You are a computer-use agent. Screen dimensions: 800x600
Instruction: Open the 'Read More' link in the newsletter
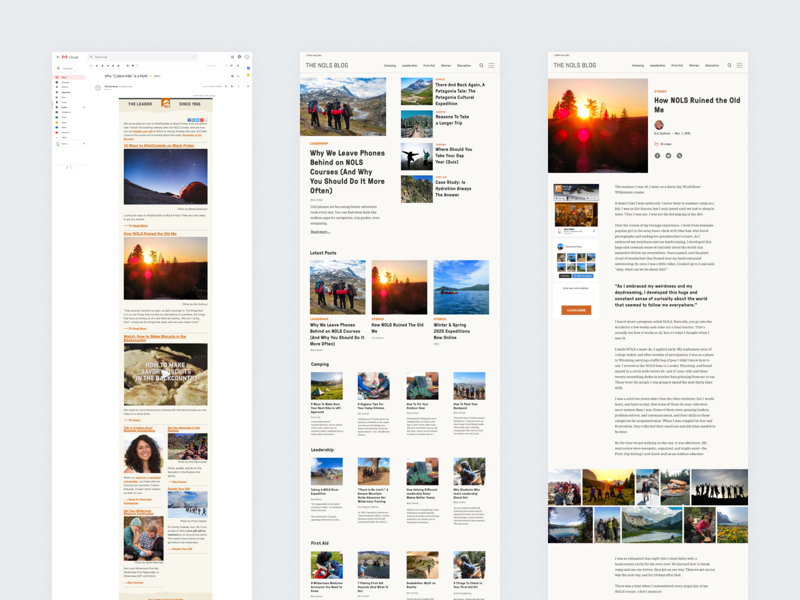pyautogui.click(x=141, y=226)
